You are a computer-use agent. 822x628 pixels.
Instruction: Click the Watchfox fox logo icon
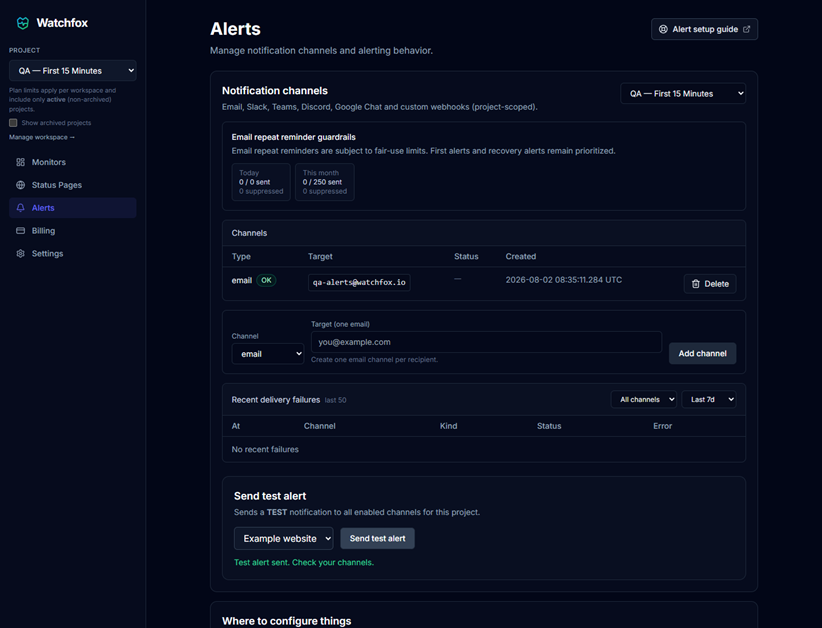23,23
